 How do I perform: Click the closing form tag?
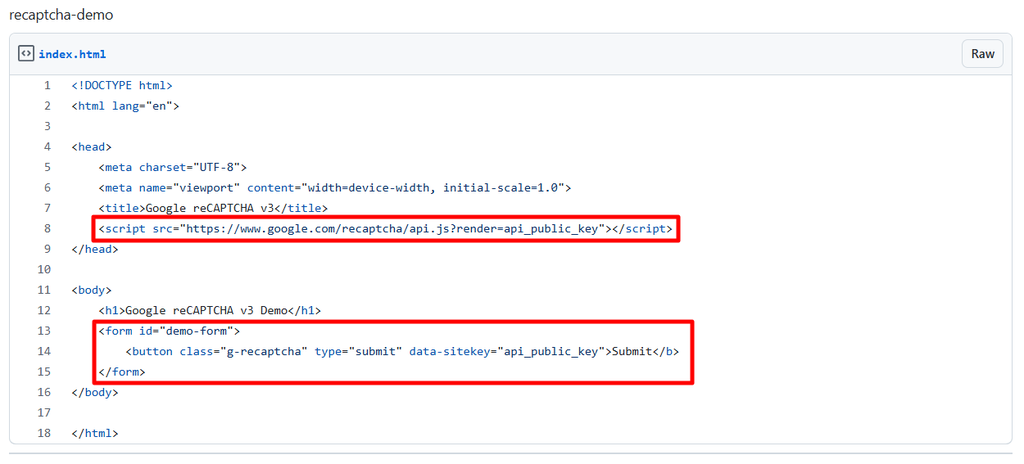pyautogui.click(x=122, y=372)
